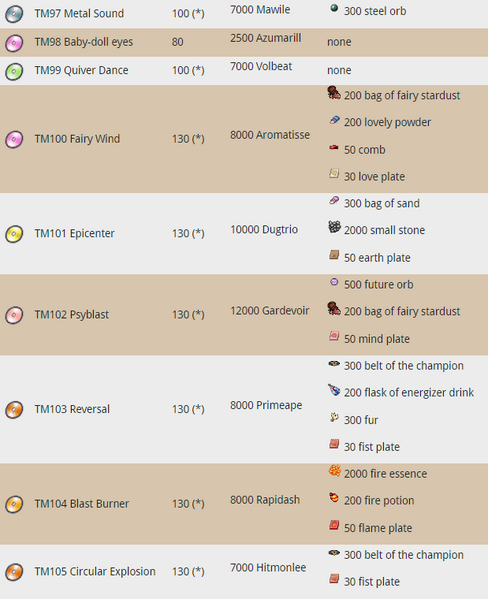The image size is (488, 599).
Task: Click the TM105 Circular Explosion disc icon
Action: [x=14, y=572]
